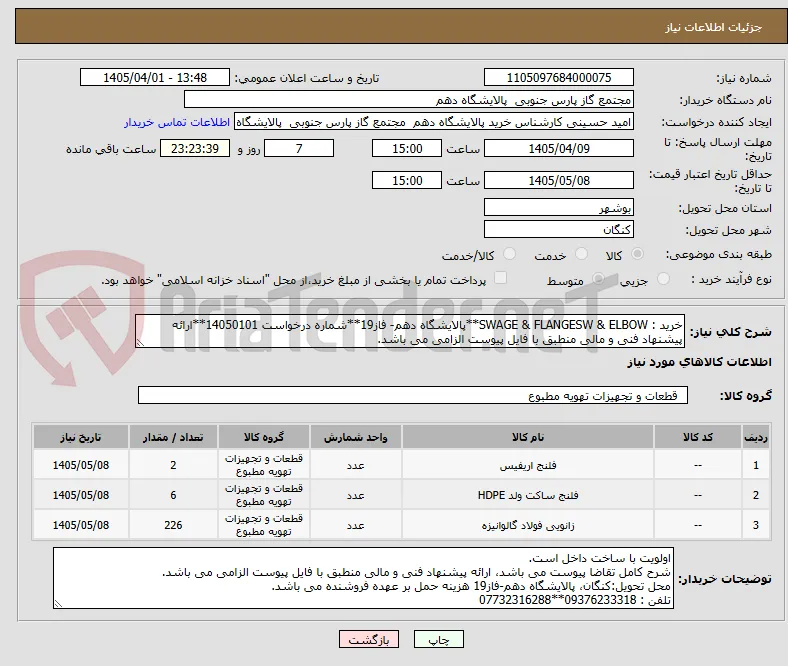Click the تعداد / مقدار column header
Viewport: 788px width, 666px height.
coord(173,437)
